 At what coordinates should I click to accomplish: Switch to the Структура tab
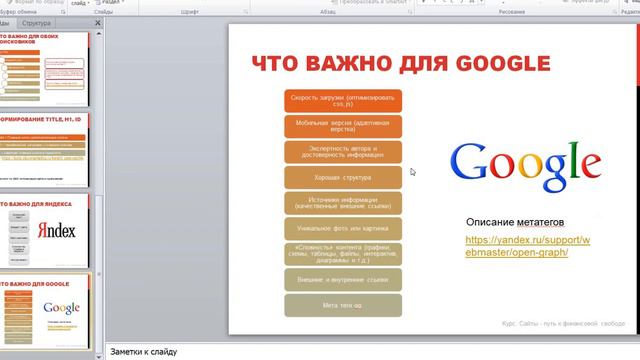[x=36, y=23]
